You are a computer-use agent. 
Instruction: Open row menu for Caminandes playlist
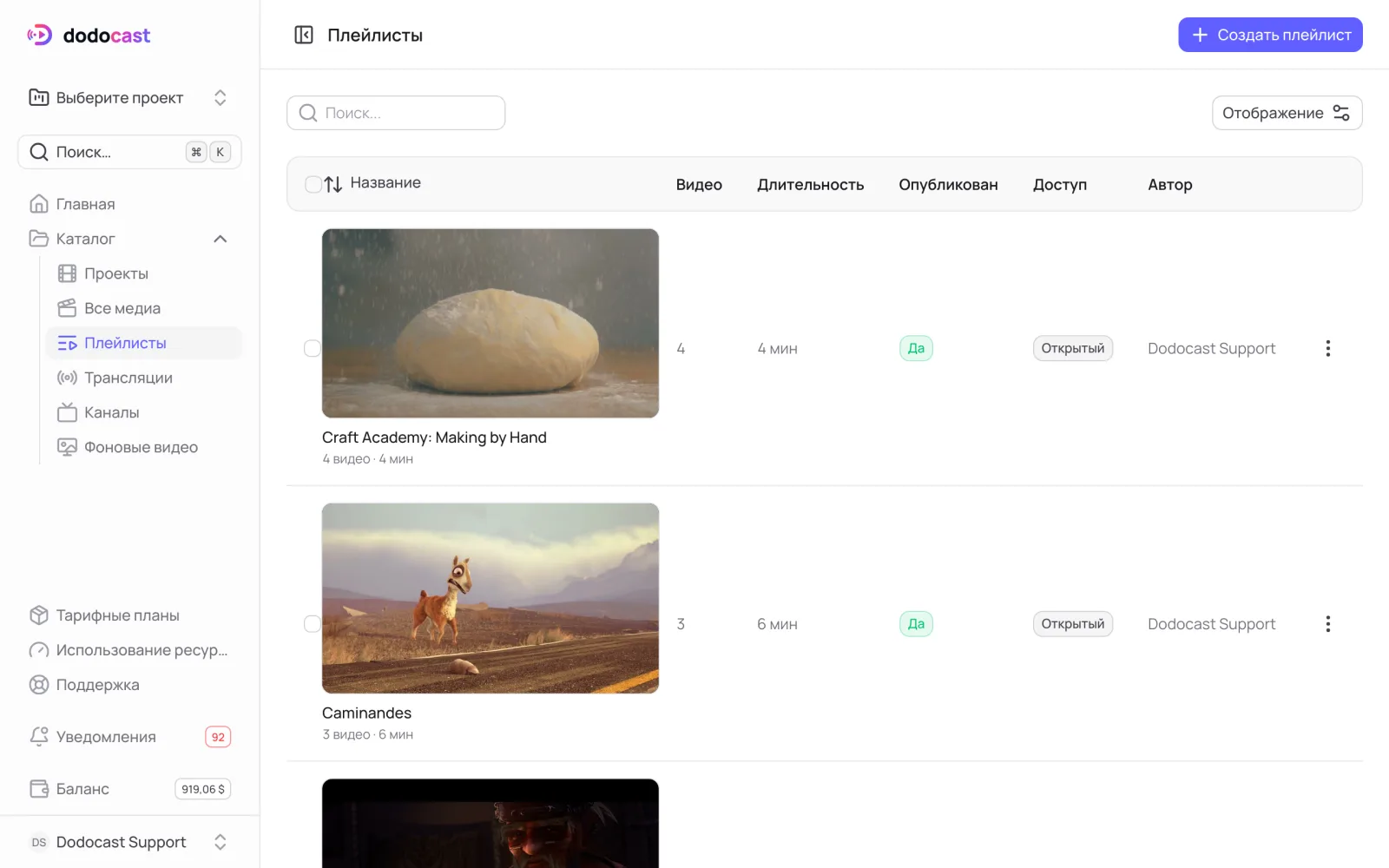[x=1327, y=624]
